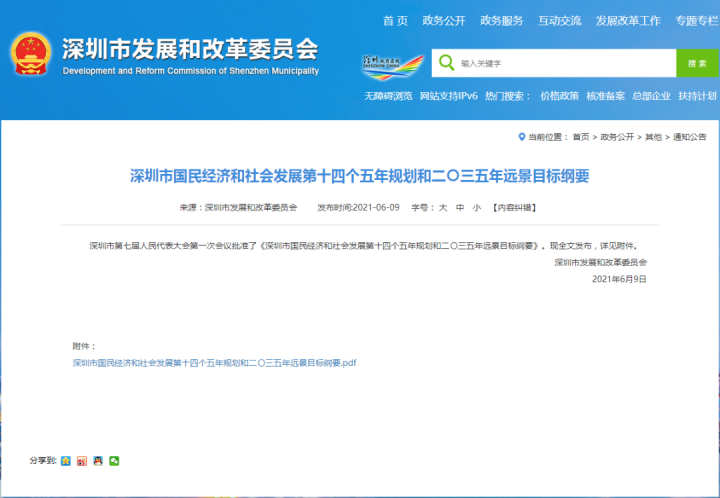Click the green 搜索 button
This screenshot has width=720, height=498.
[x=698, y=63]
